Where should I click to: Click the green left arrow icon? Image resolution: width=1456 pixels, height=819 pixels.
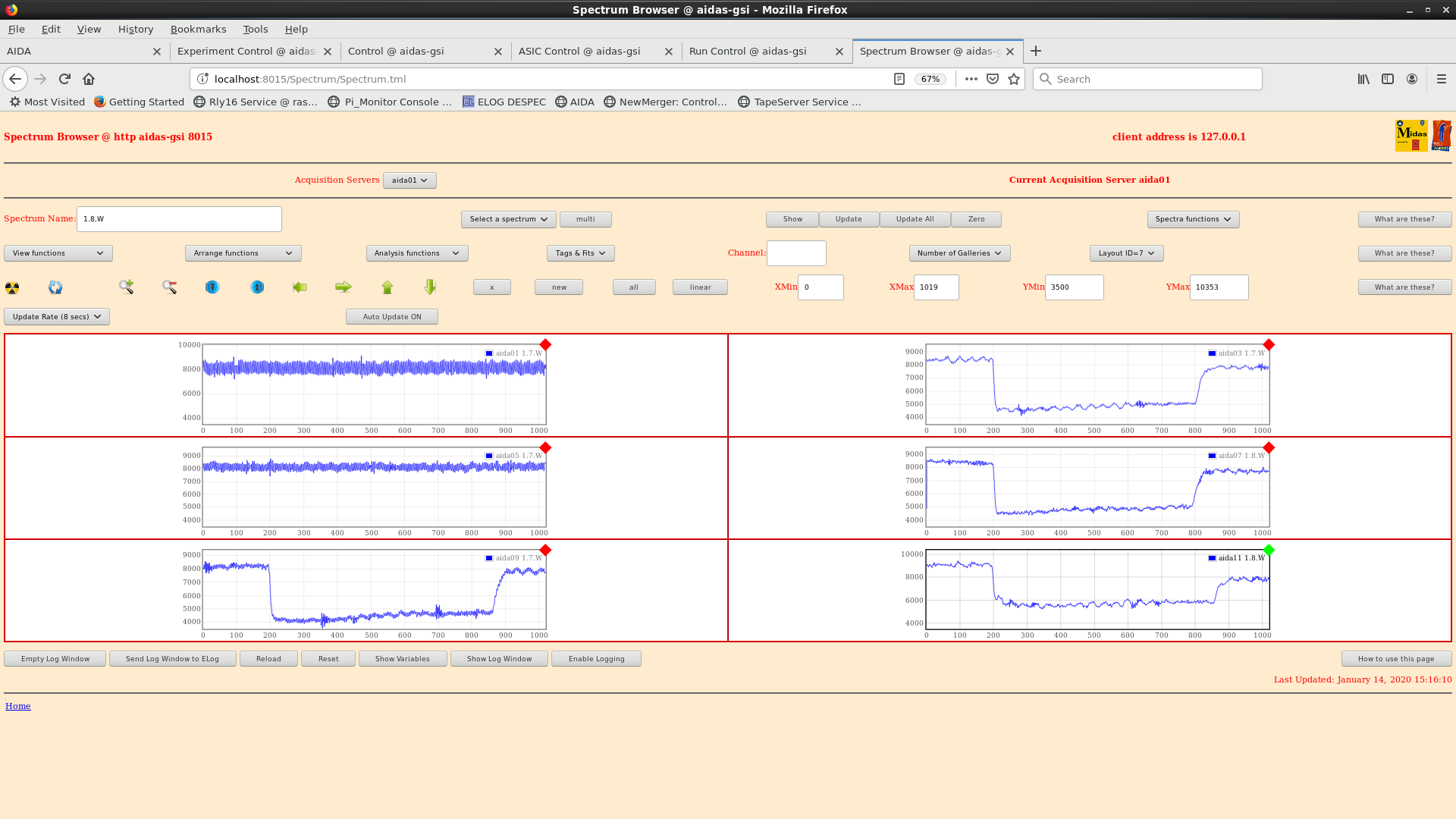300,287
